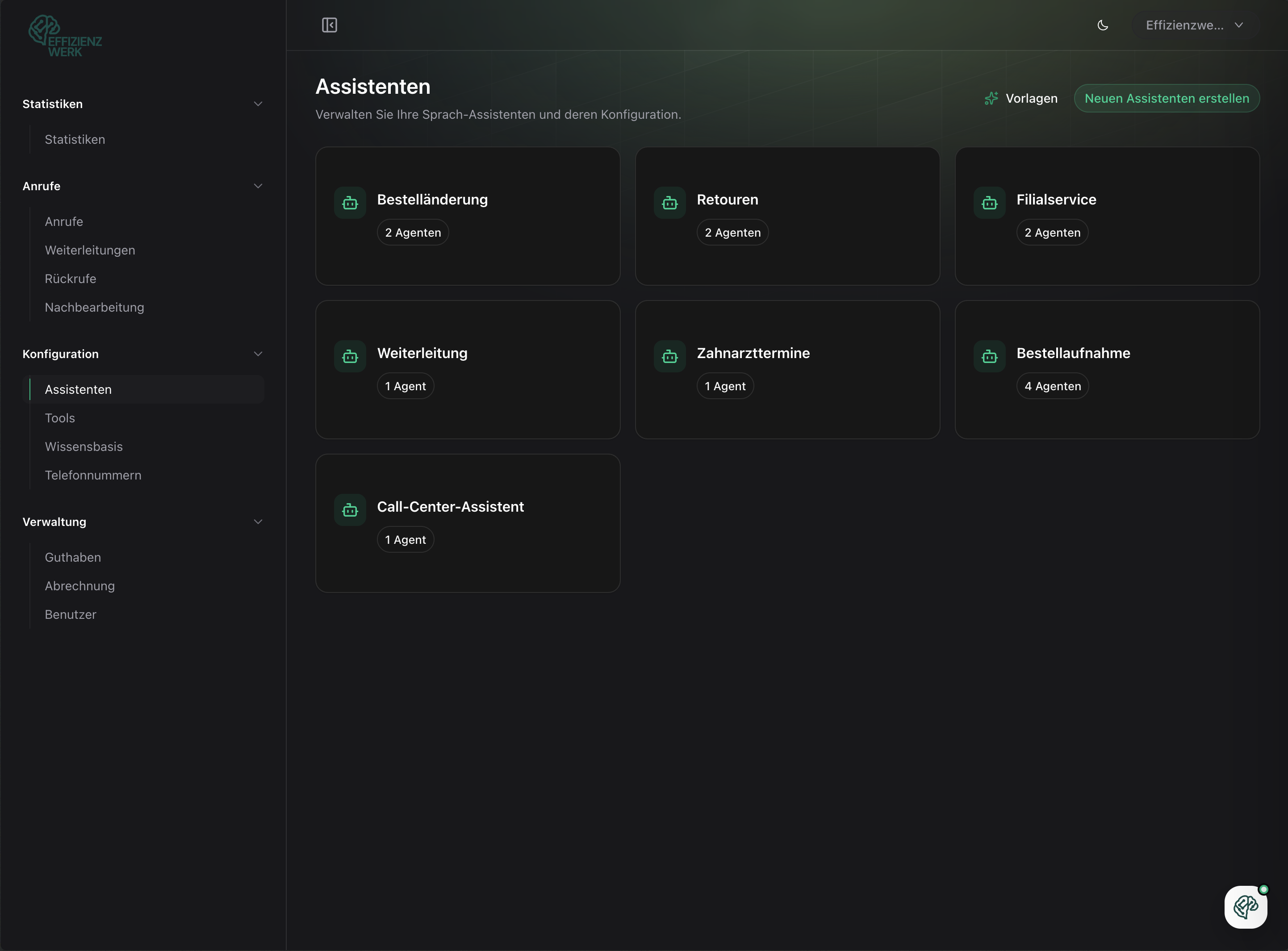1288x951 pixels.
Task: Click the 1 Agent badge on Call-Center-Assistent
Action: (x=406, y=540)
